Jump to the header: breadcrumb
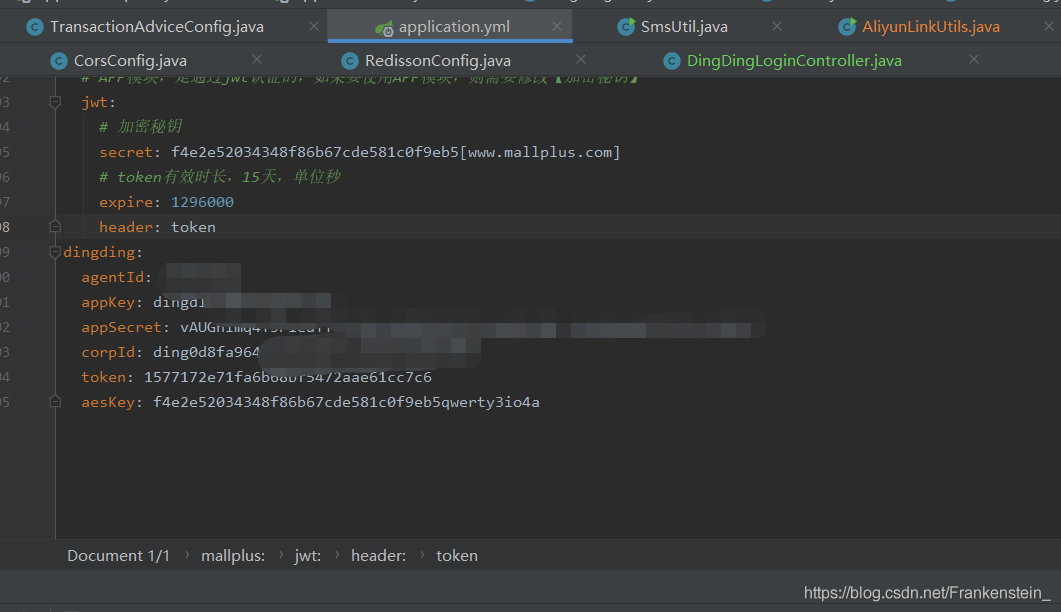 point(378,556)
